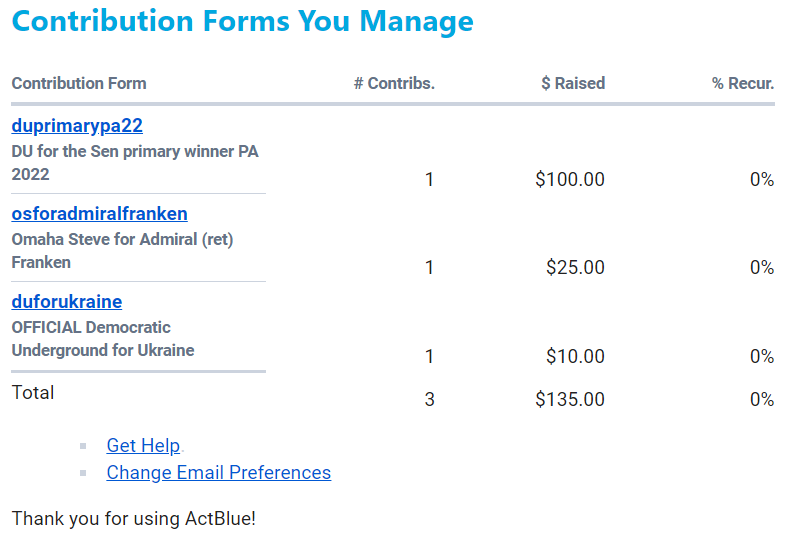The height and width of the screenshot is (536, 791).
Task: Click the $135.00 total raised amount
Action: pyautogui.click(x=570, y=400)
